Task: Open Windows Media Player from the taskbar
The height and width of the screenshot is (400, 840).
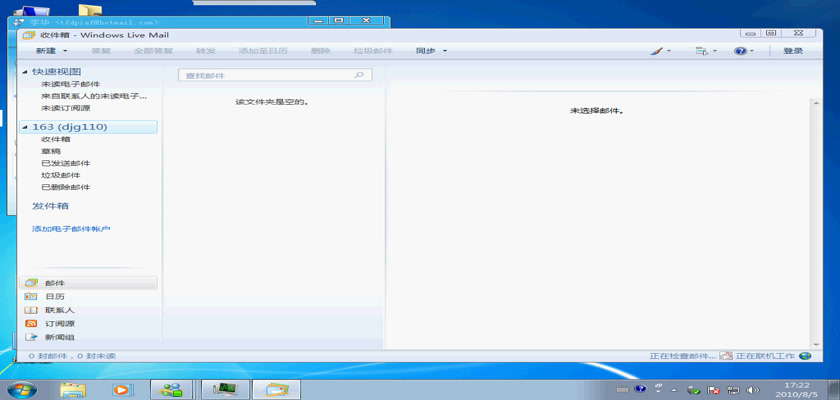Action: (122, 388)
